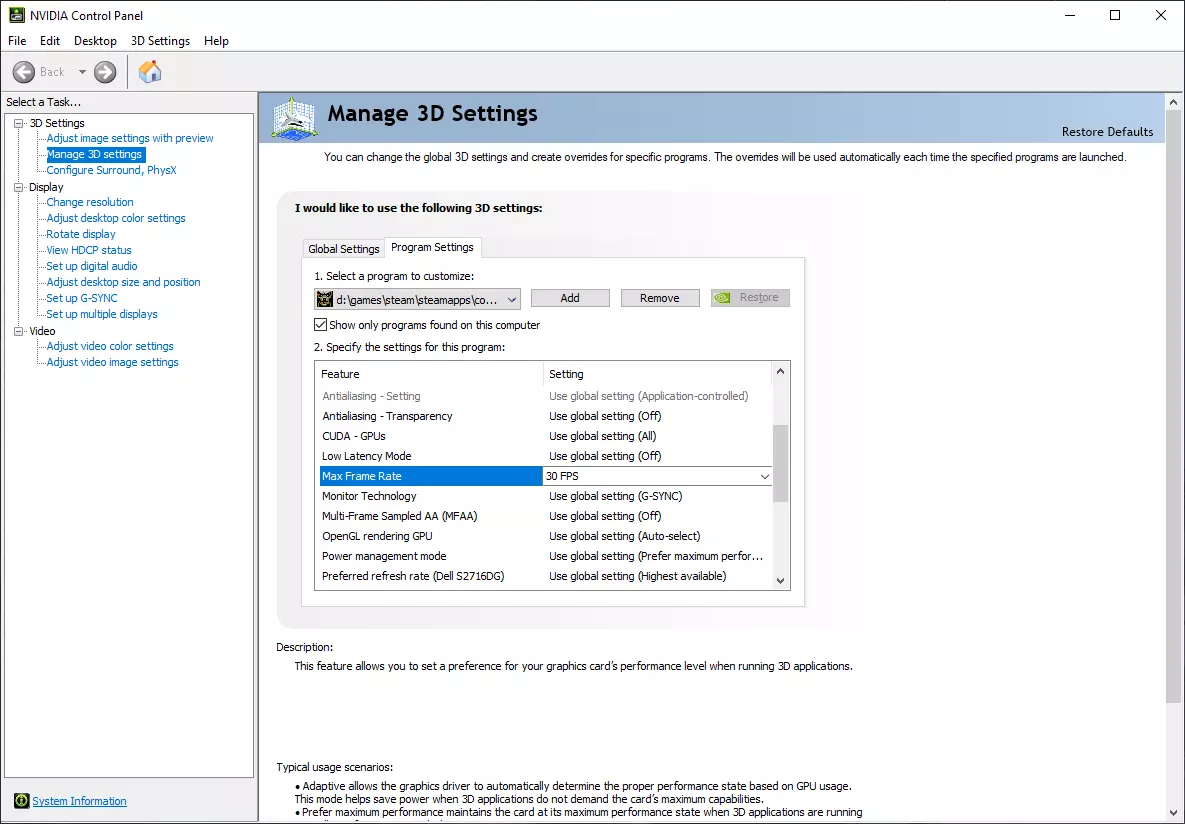Image resolution: width=1185 pixels, height=824 pixels.
Task: Click the Restore button
Action: click(x=750, y=298)
